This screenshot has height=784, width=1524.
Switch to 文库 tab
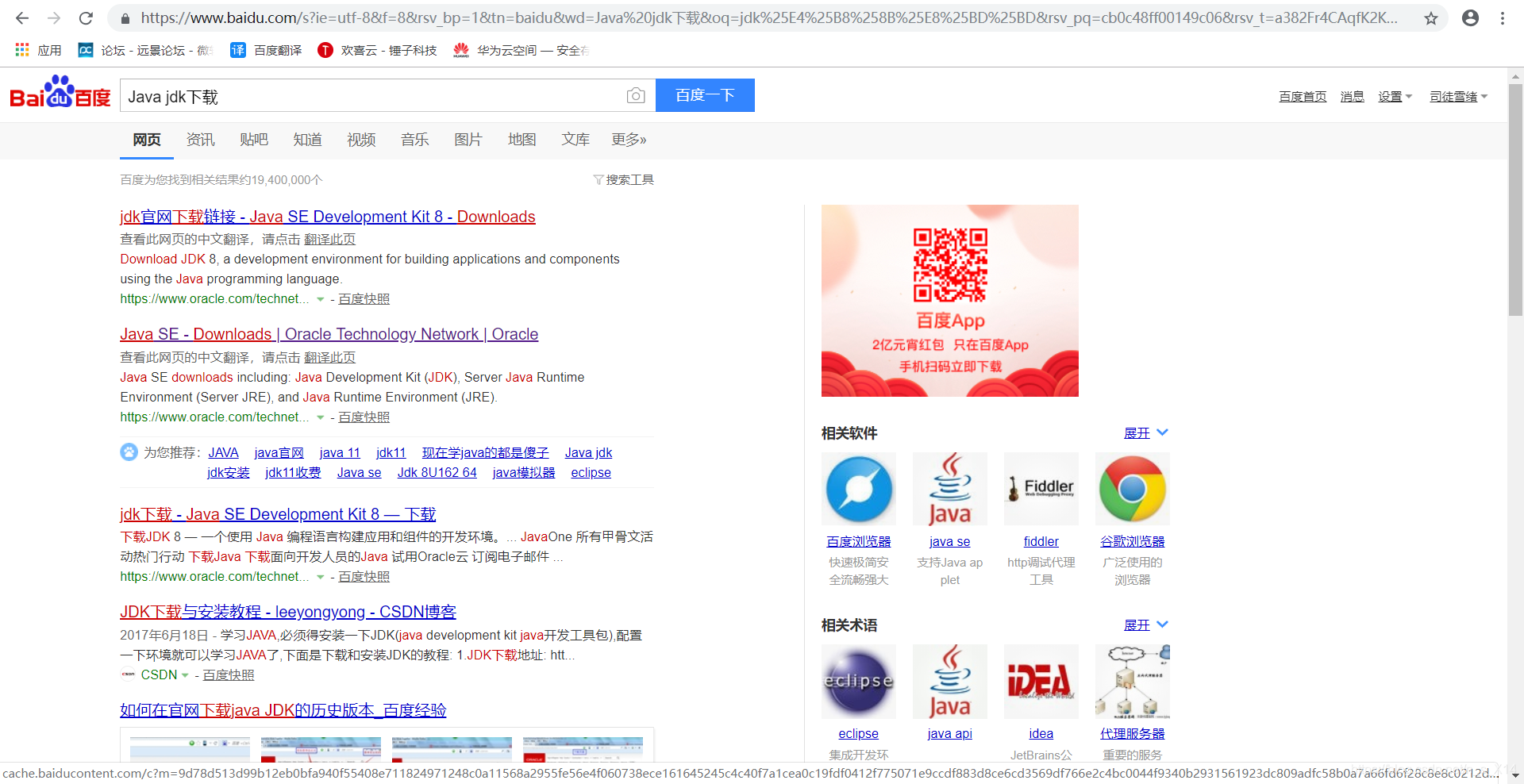coord(575,140)
